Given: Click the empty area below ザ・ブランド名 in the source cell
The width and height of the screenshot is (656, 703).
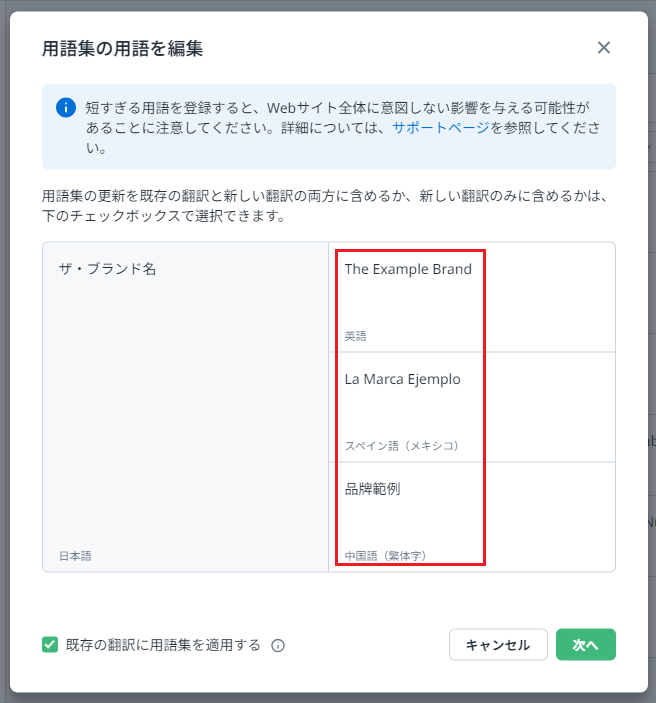Looking at the screenshot, I should [185, 410].
